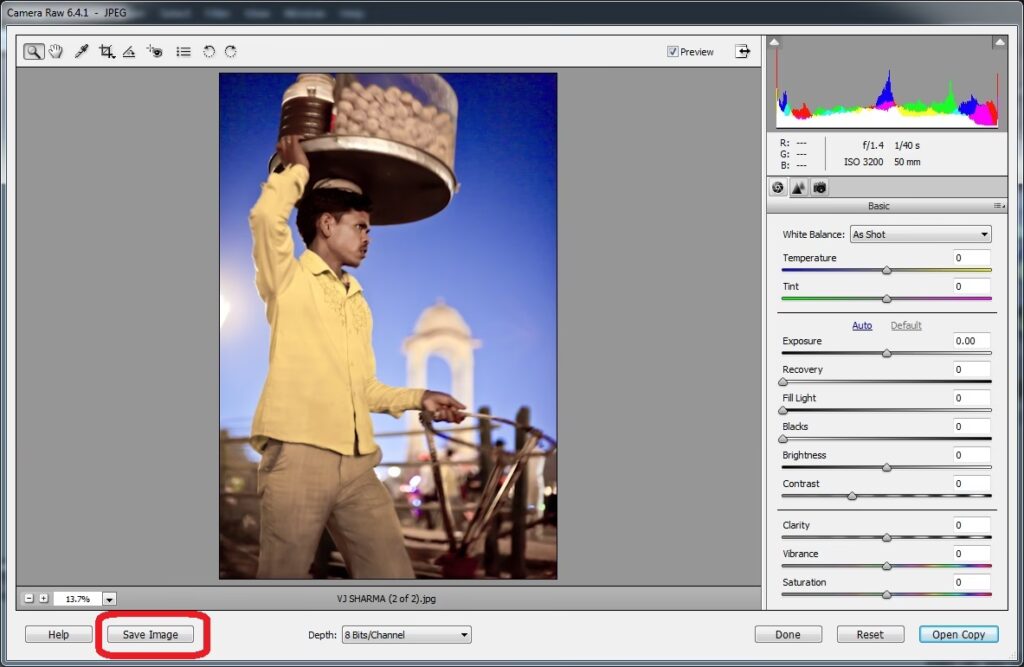Rotate image 90° counterclockwise

click(209, 52)
